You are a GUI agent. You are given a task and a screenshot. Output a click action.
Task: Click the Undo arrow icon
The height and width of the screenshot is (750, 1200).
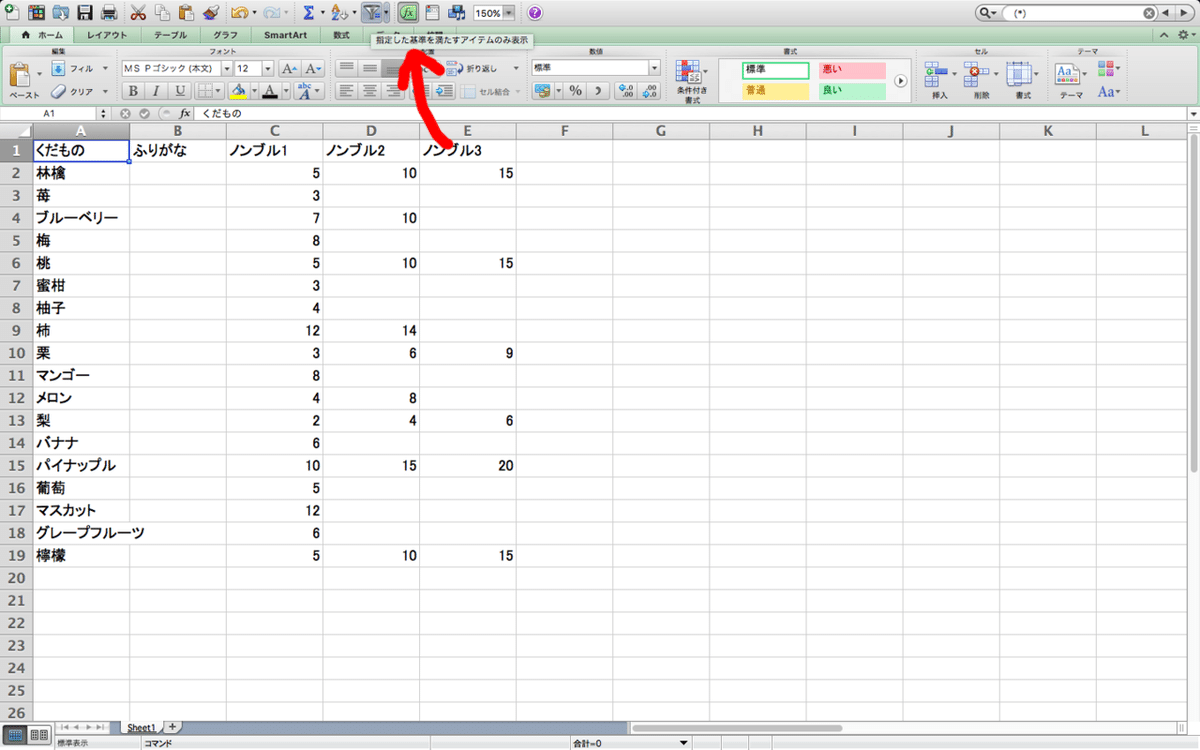[239, 13]
